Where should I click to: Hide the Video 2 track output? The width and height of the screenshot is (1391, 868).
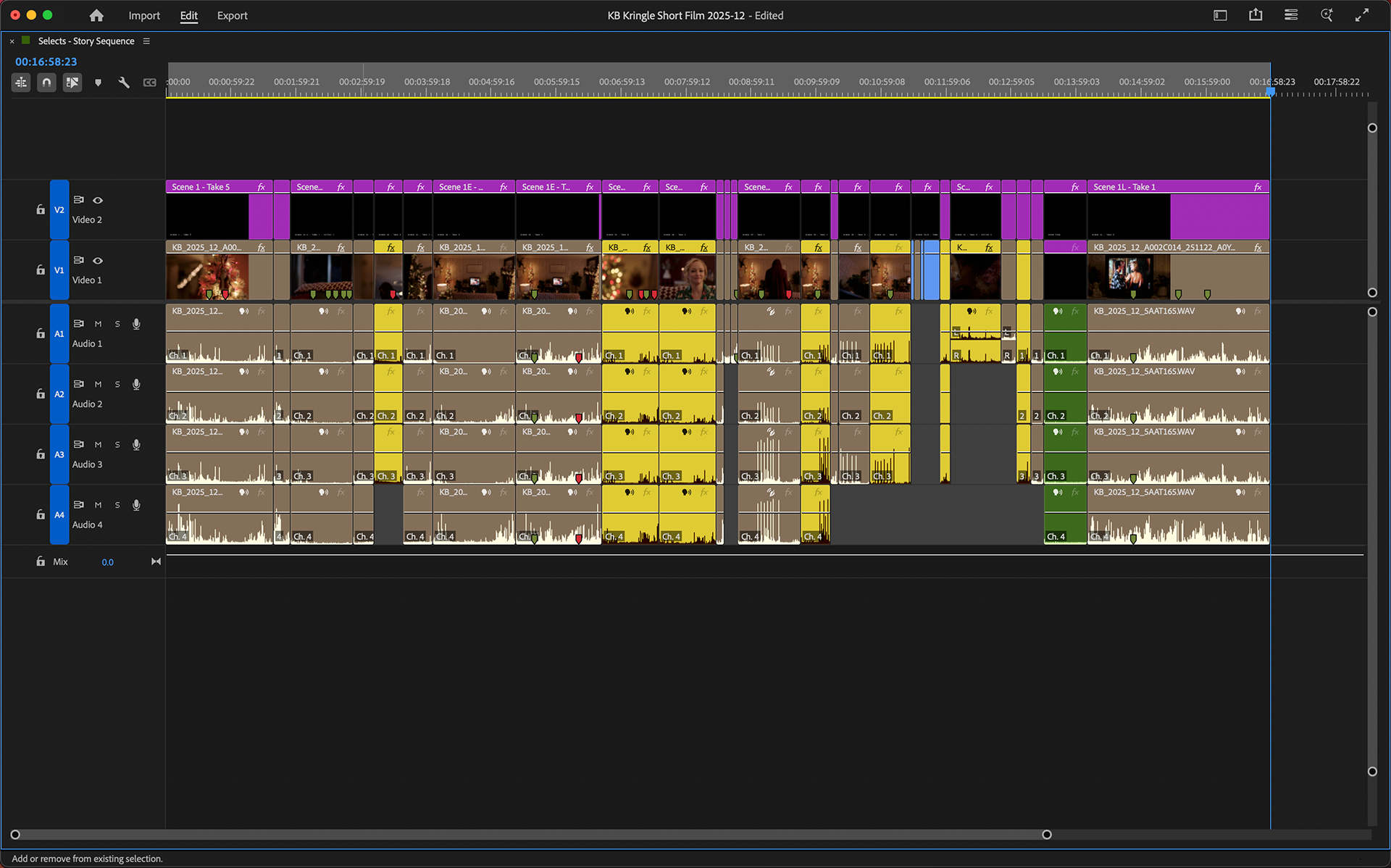pos(98,200)
